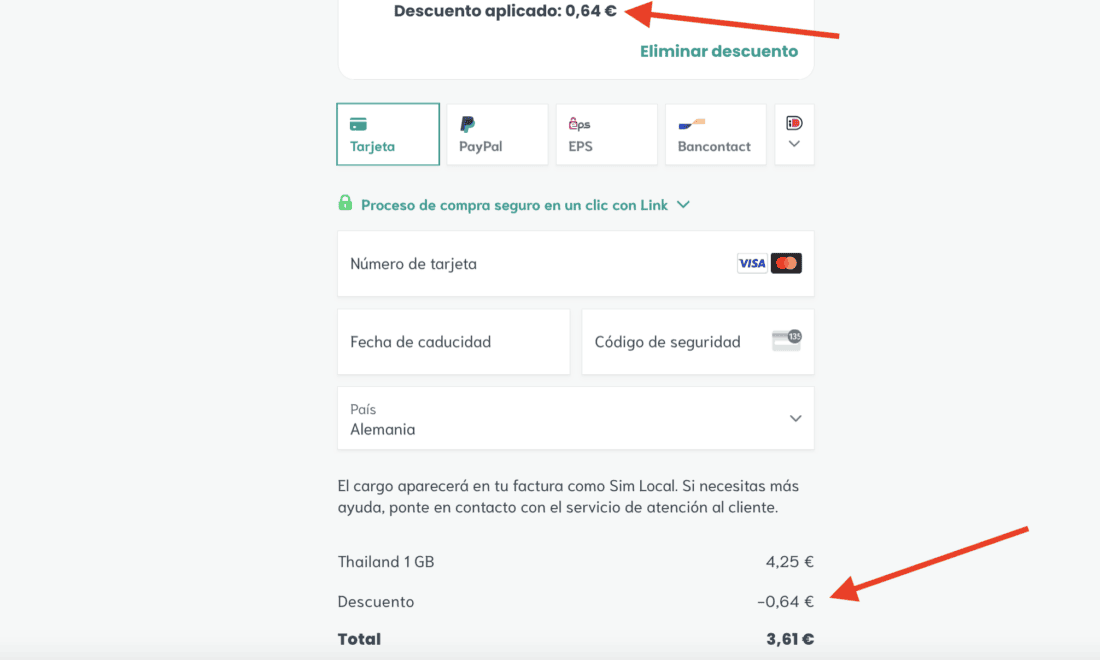
Task: Expand more payment methods dropdown
Action: [x=794, y=144]
